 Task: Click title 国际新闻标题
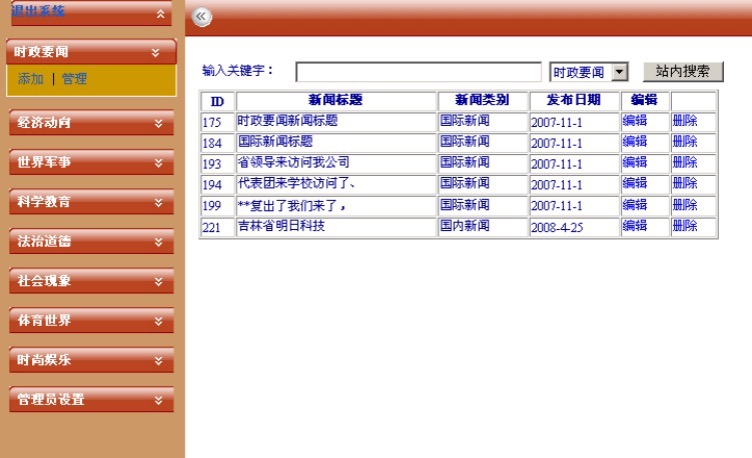pyautogui.click(x=275, y=141)
